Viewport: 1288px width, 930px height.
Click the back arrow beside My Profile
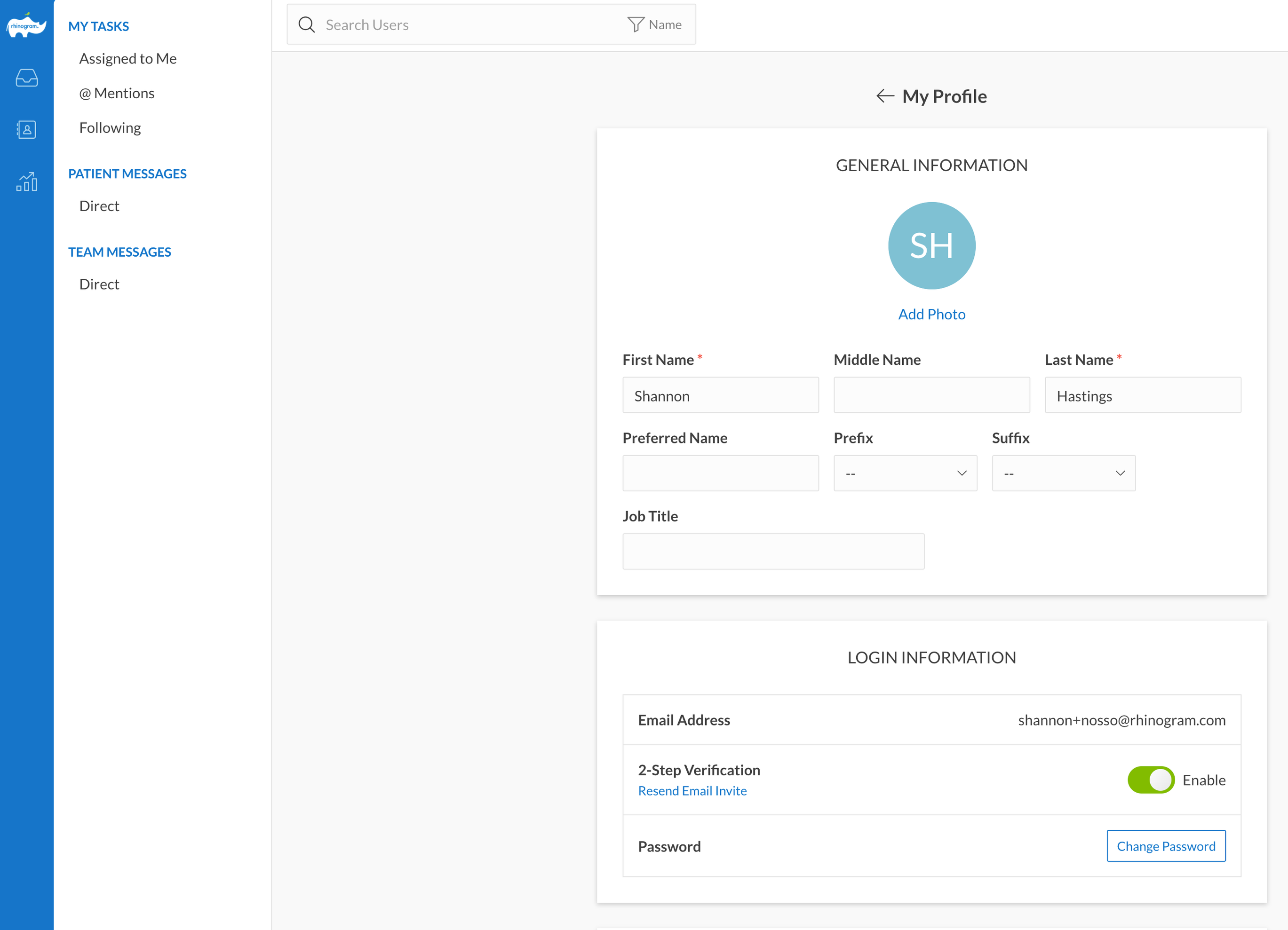885,96
